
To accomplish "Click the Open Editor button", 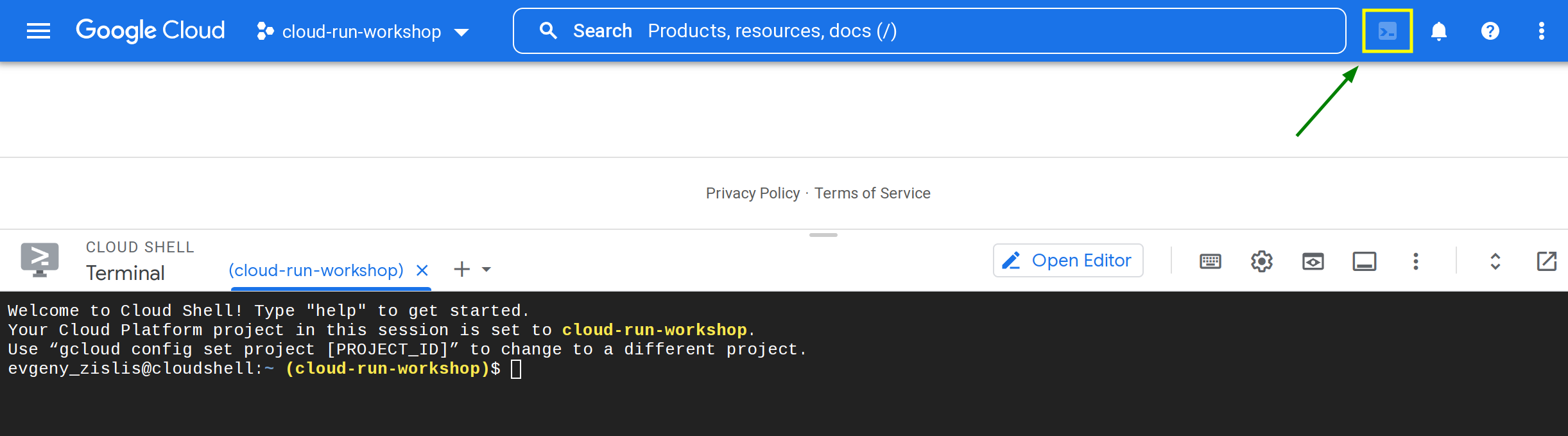I will pos(1068,261).
